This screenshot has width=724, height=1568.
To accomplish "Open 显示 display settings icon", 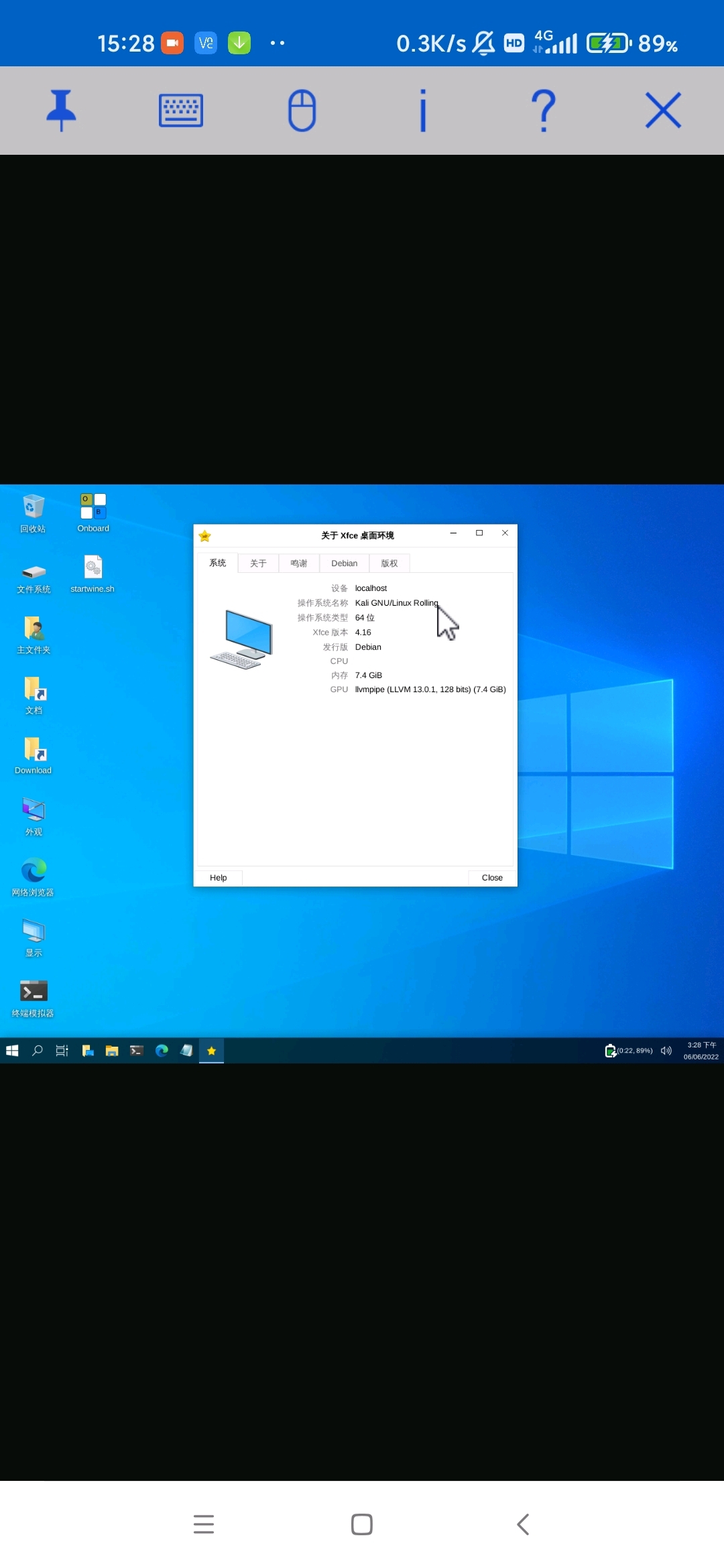I will click(34, 938).
